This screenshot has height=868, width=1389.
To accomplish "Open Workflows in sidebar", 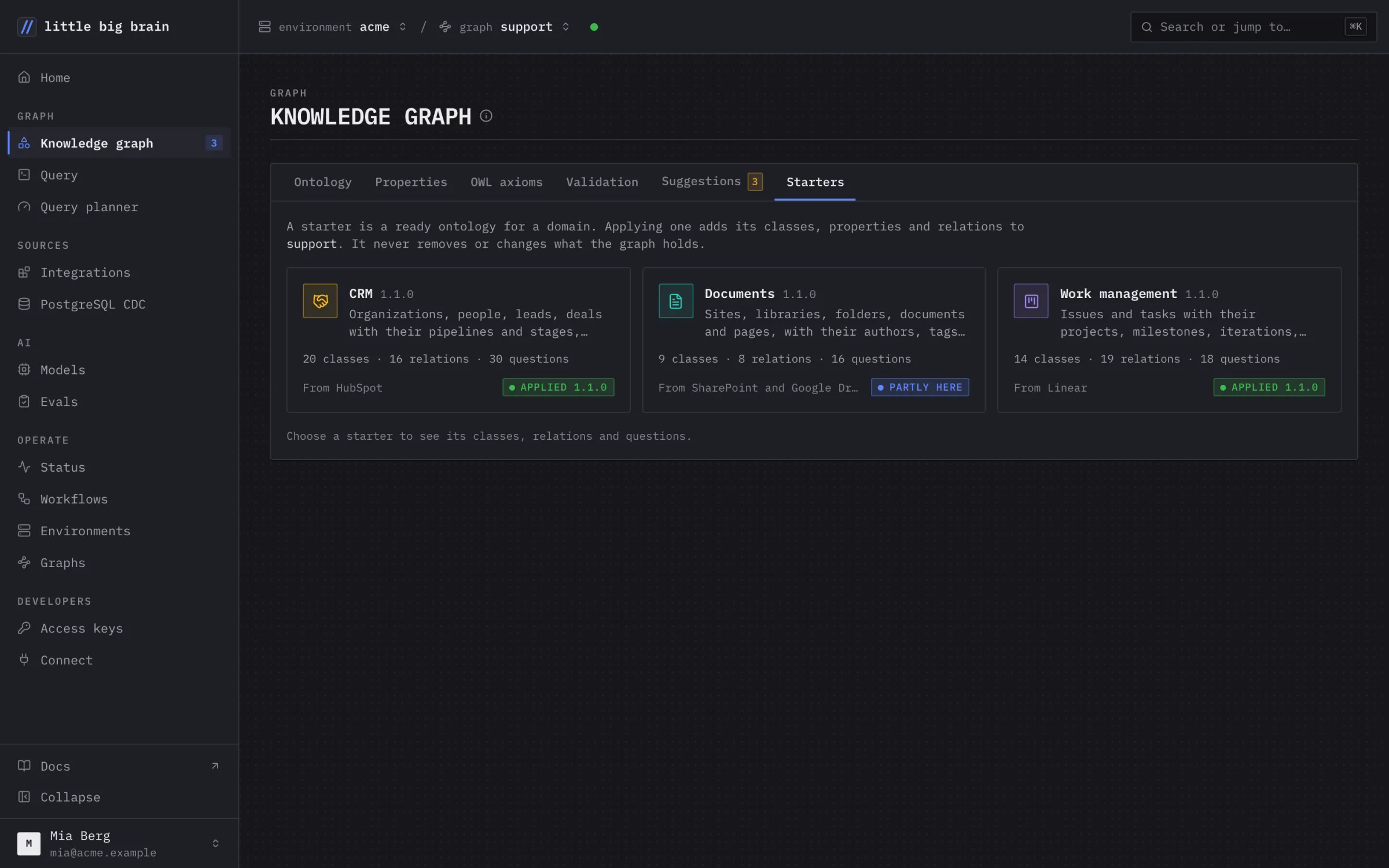I will 119,499.
